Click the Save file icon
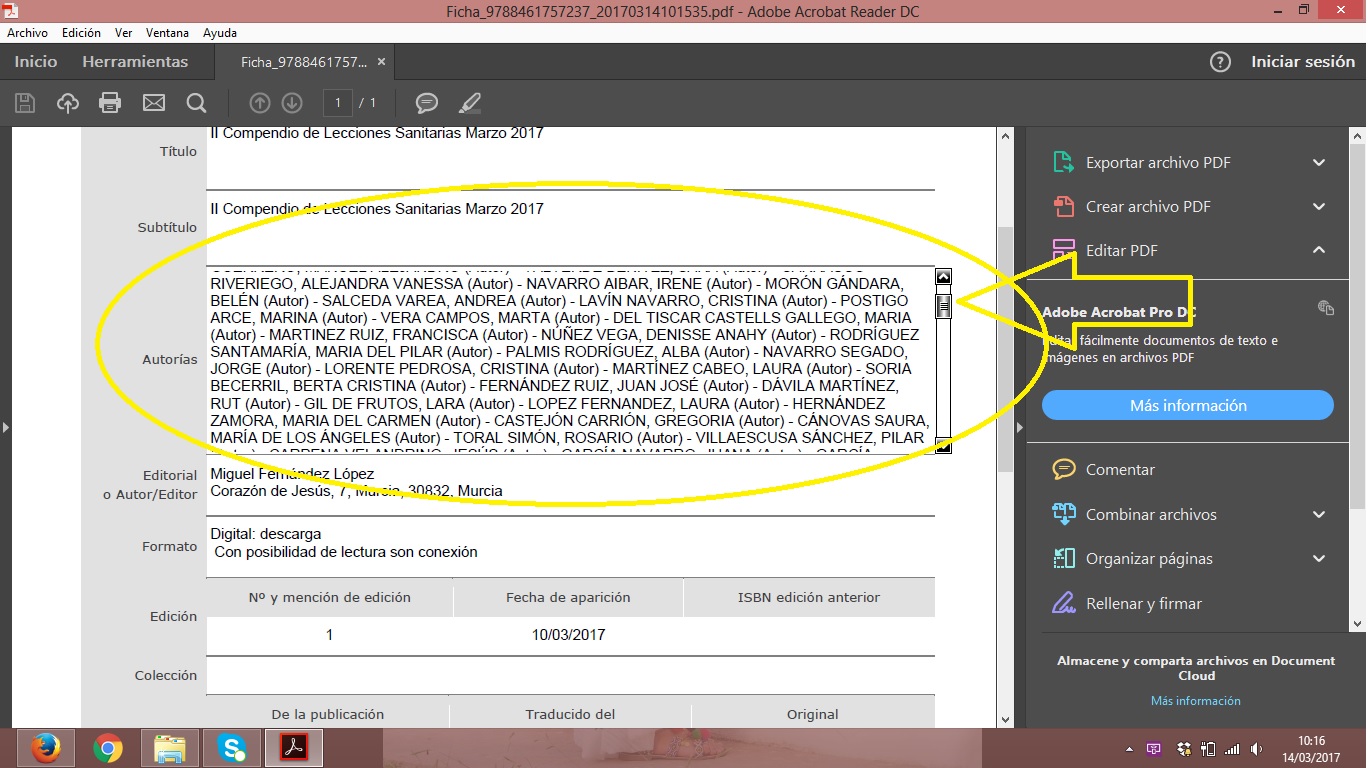Screen dimensions: 1368x768 tap(25, 103)
